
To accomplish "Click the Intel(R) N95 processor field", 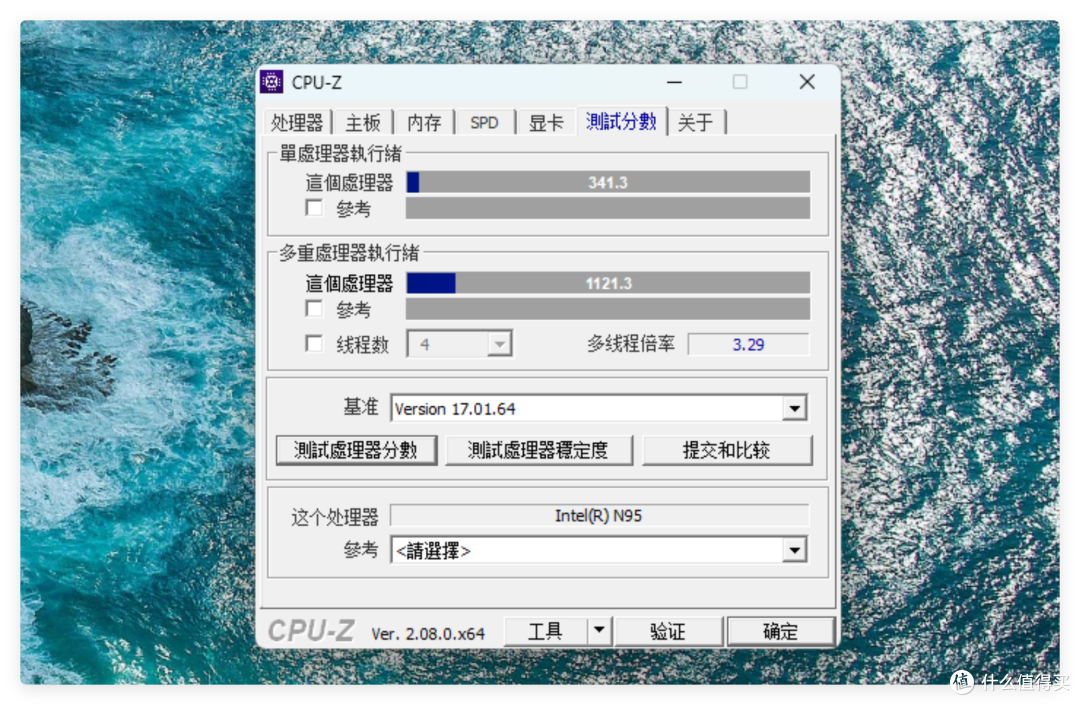I will pos(599,516).
